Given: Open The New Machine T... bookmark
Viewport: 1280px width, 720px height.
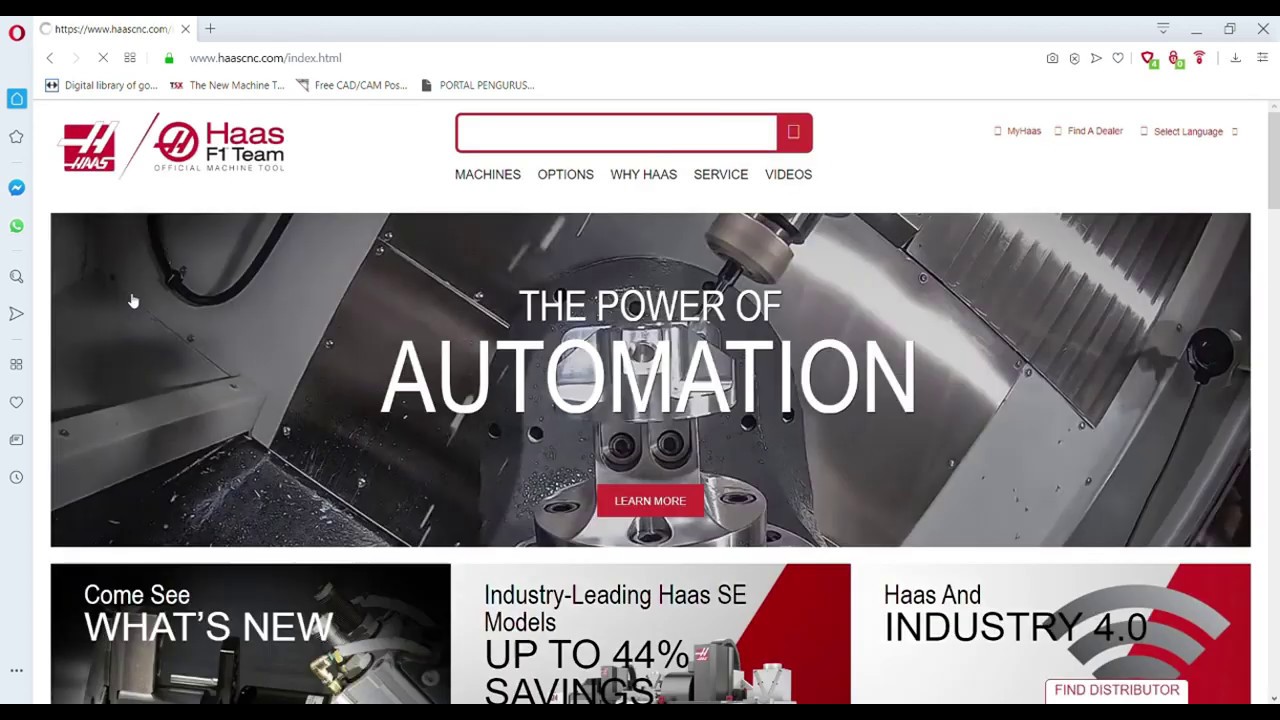Looking at the screenshot, I should pos(227,85).
